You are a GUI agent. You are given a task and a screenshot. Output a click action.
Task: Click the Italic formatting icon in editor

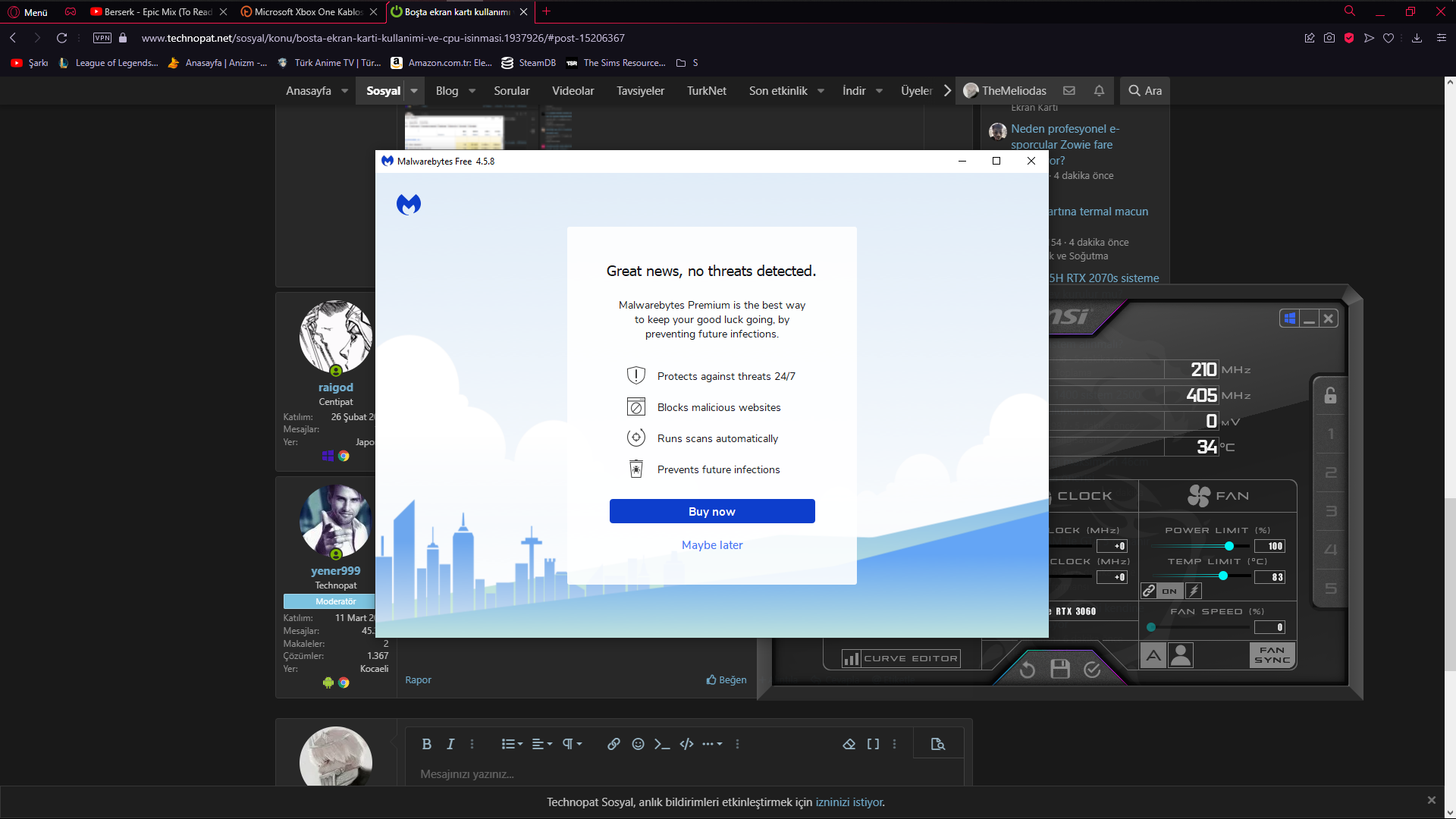tap(450, 744)
